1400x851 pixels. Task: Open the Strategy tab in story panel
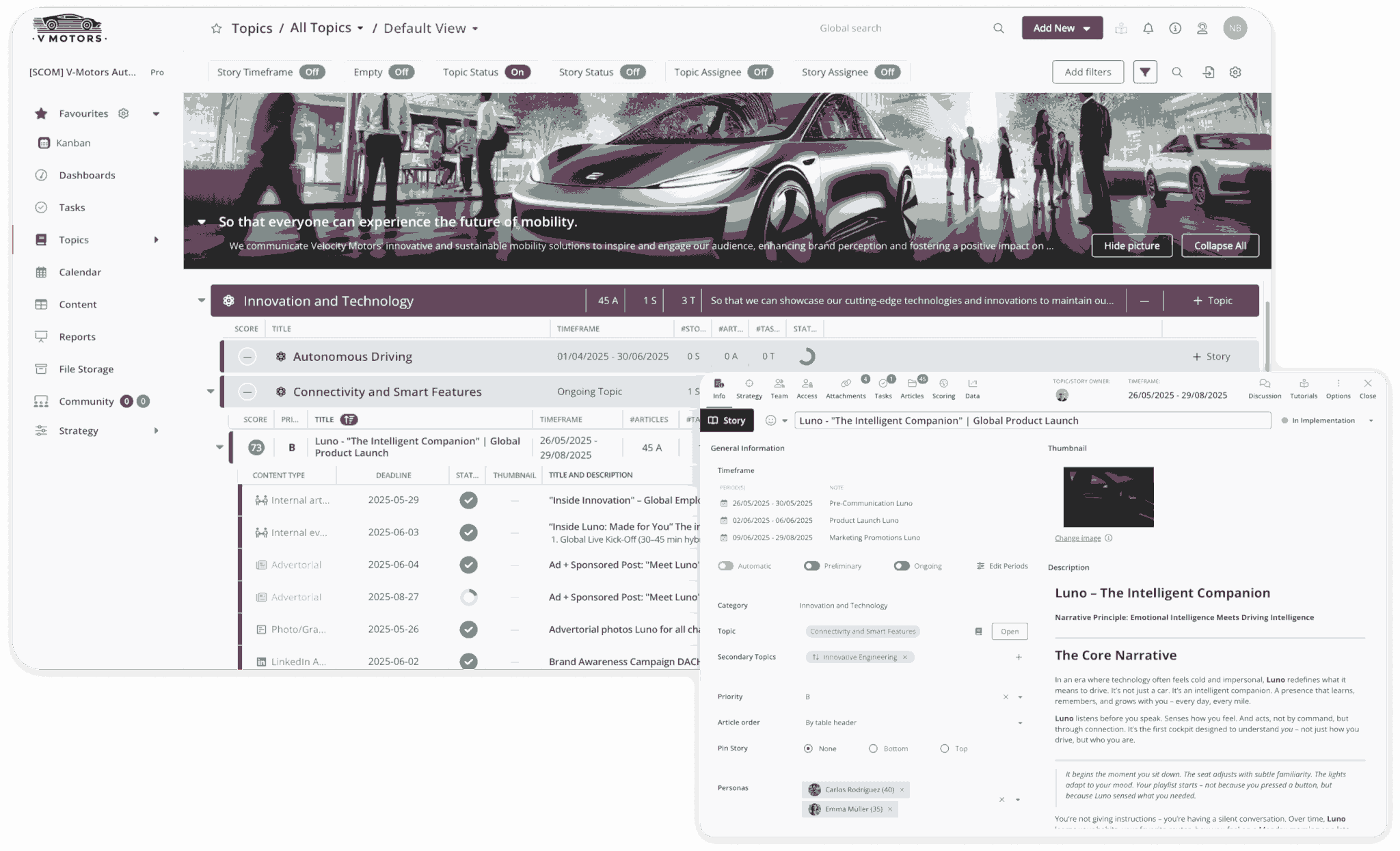(749, 389)
